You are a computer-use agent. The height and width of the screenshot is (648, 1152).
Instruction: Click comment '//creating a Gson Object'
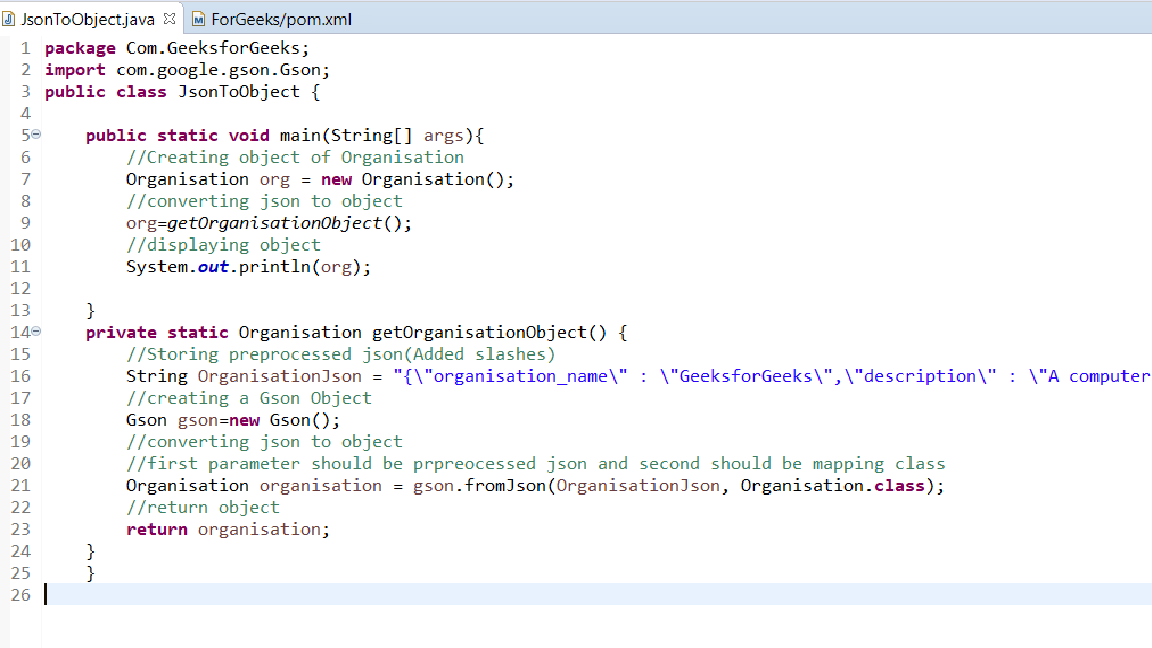click(248, 398)
